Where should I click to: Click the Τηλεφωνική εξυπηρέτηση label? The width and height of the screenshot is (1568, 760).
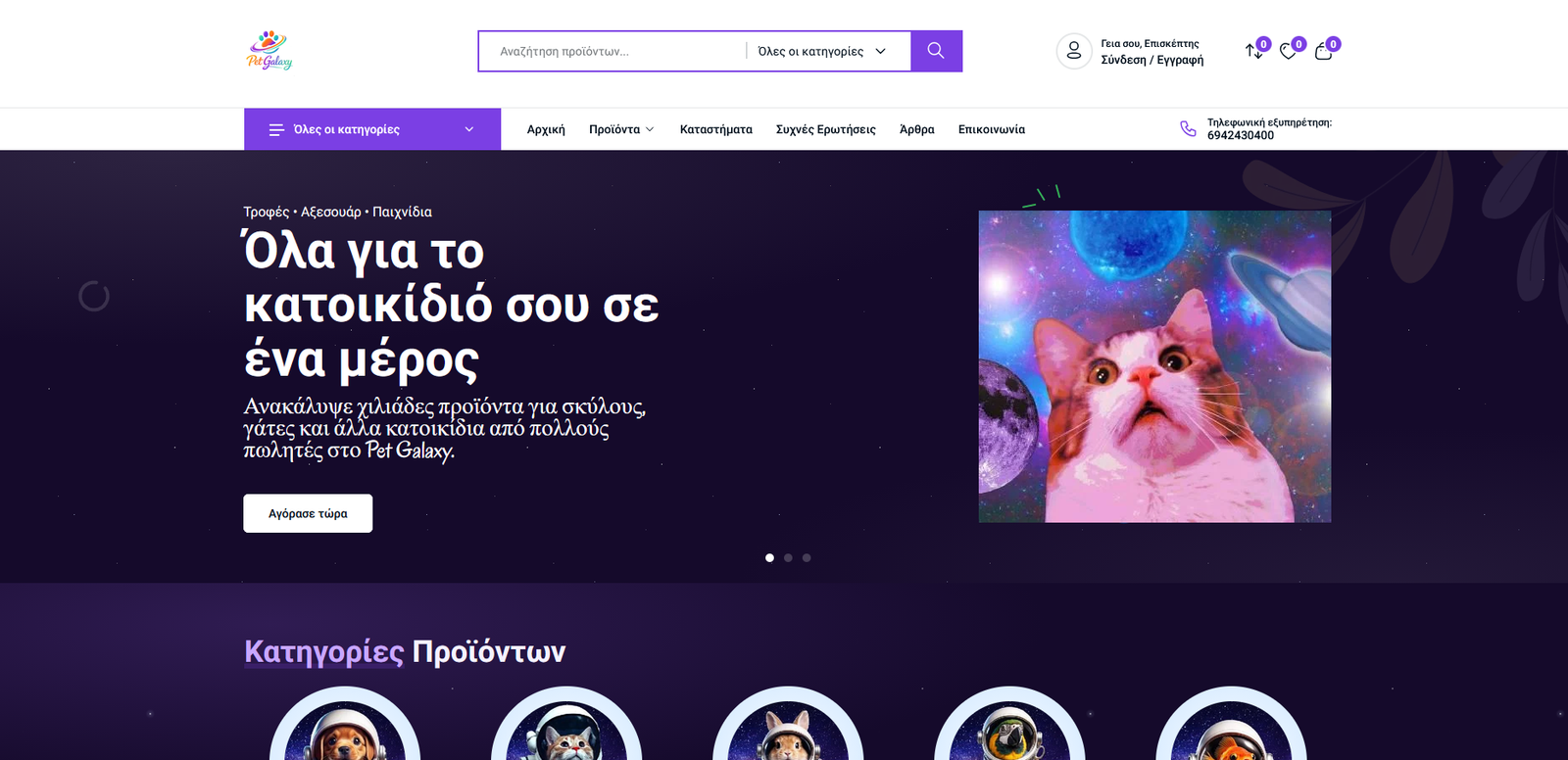(x=1269, y=122)
